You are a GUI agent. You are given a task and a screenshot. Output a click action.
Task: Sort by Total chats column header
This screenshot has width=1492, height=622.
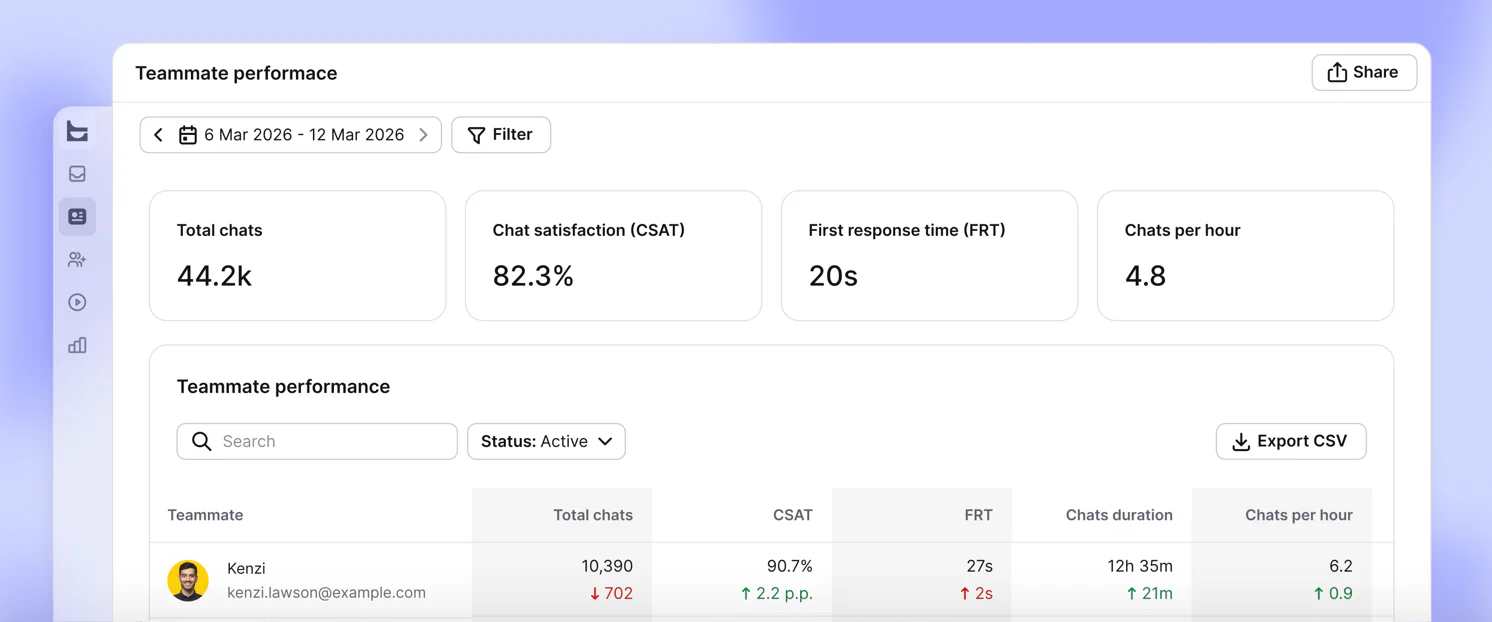point(593,516)
